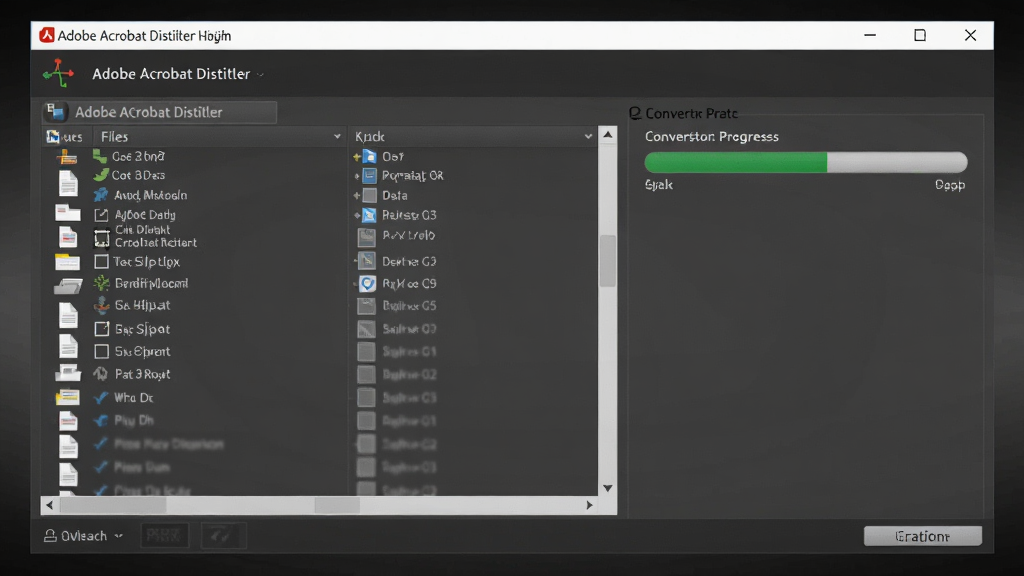
Task: Expand the 'Data' tree item
Action: (357, 195)
